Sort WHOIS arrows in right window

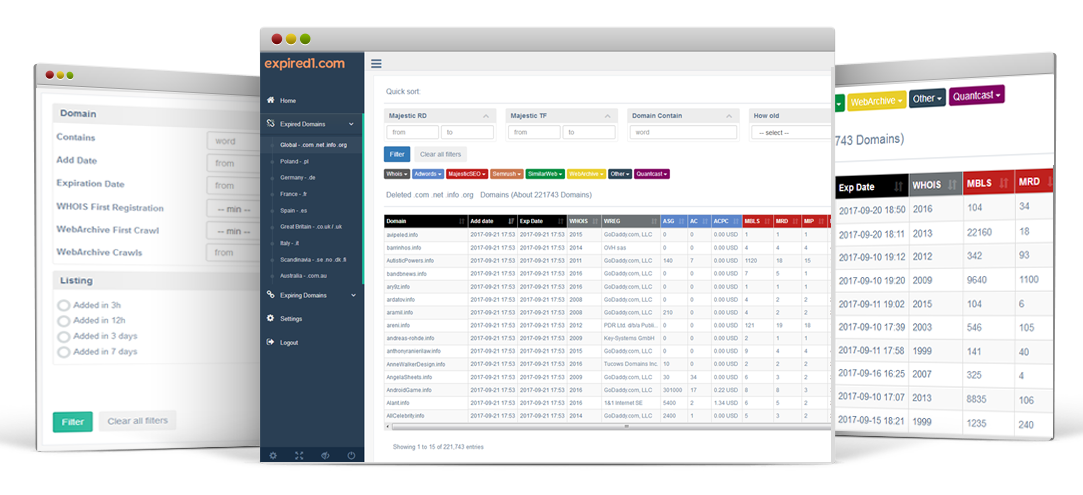pos(953,185)
